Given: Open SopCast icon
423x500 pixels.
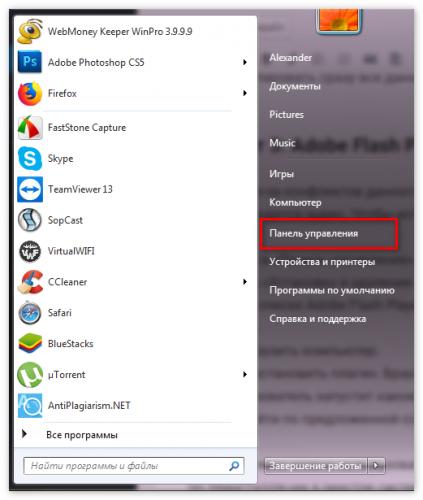Looking at the screenshot, I should [x=30, y=220].
